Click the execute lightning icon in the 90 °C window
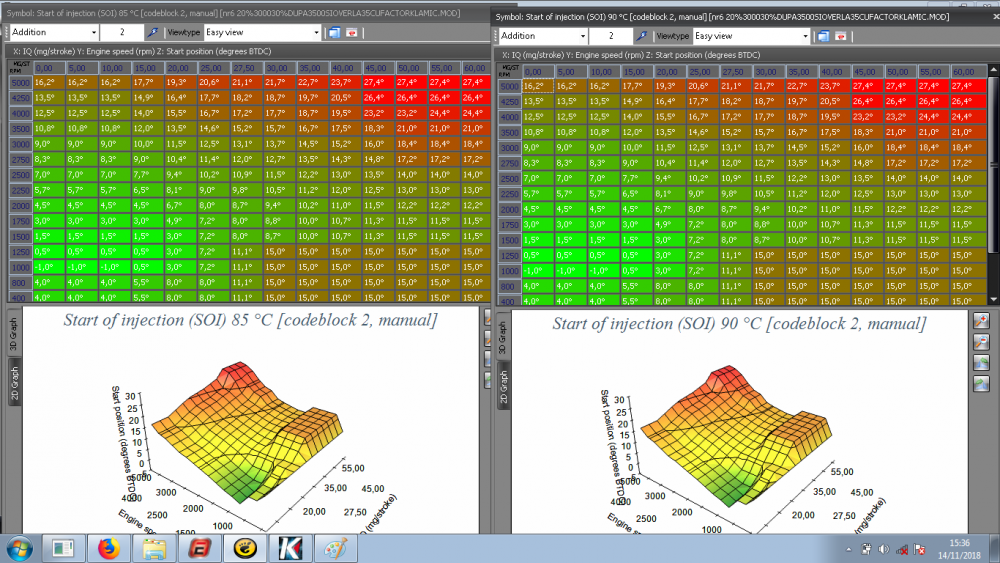 point(642,36)
